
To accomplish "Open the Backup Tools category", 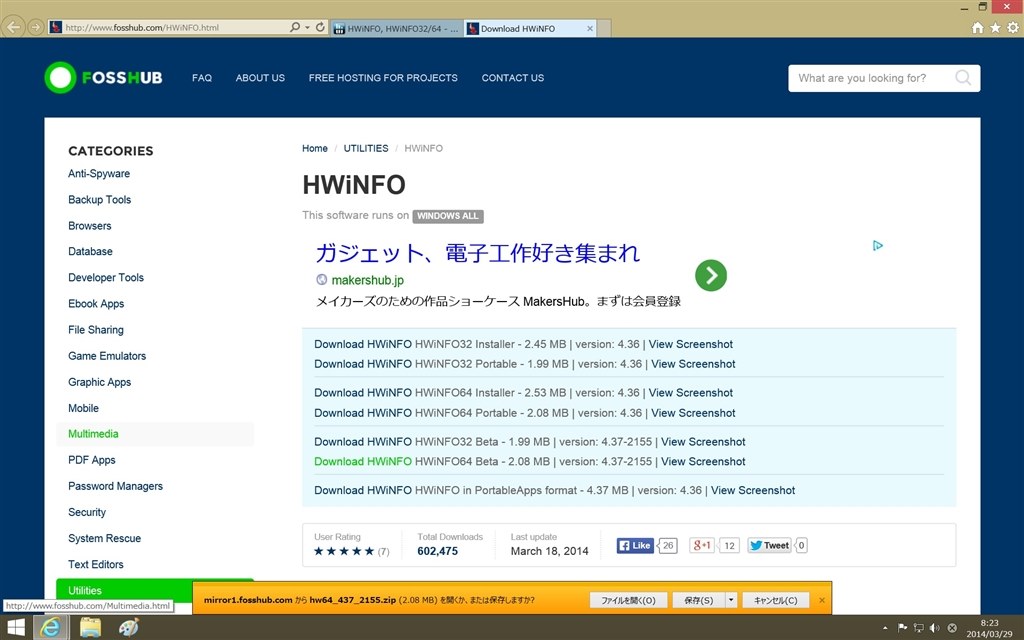I will (x=99, y=200).
